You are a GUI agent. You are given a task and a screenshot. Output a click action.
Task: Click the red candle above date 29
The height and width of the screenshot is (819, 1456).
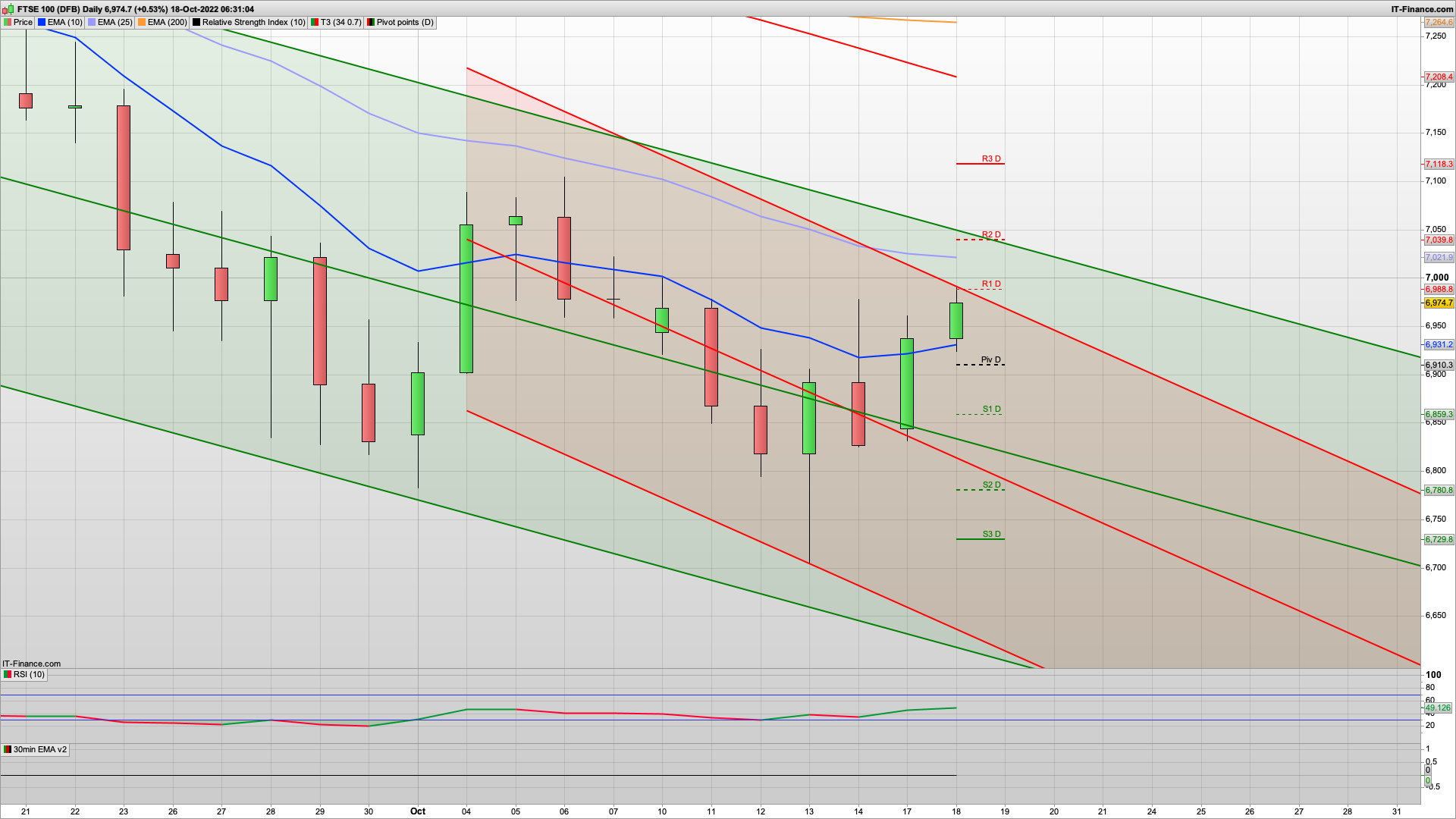click(x=320, y=321)
